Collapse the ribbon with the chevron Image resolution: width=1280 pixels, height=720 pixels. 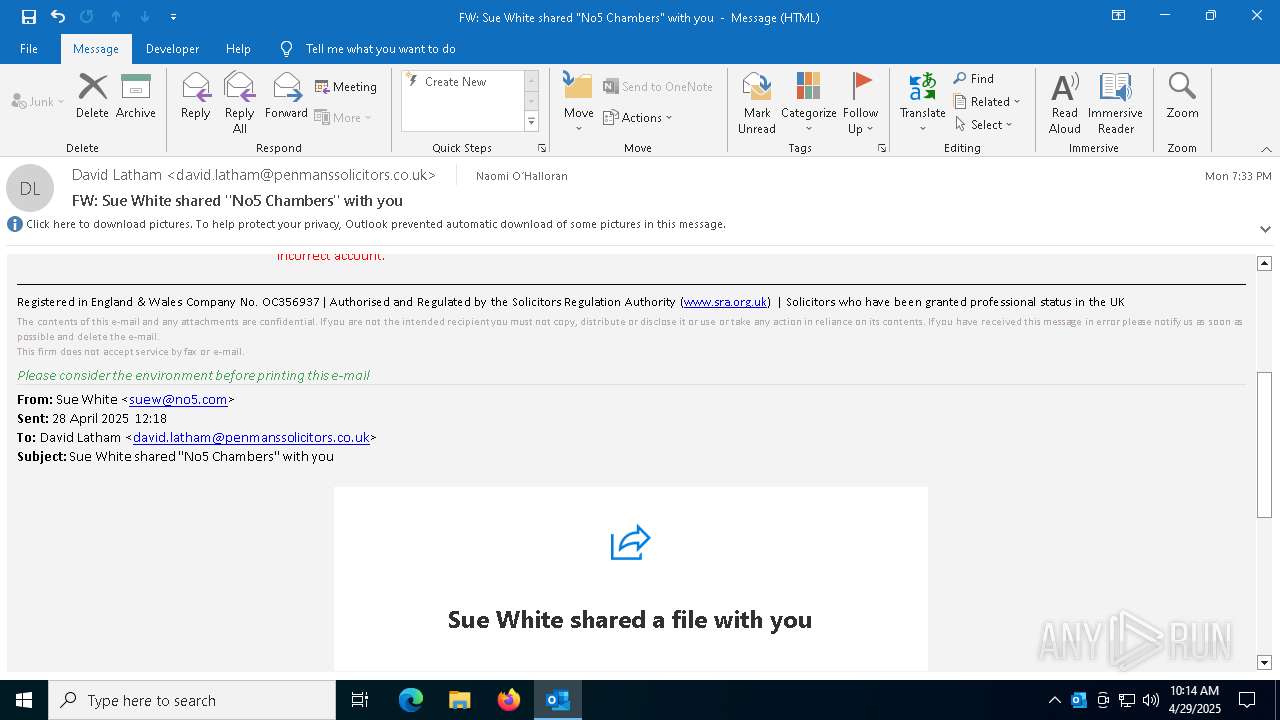(x=1265, y=149)
